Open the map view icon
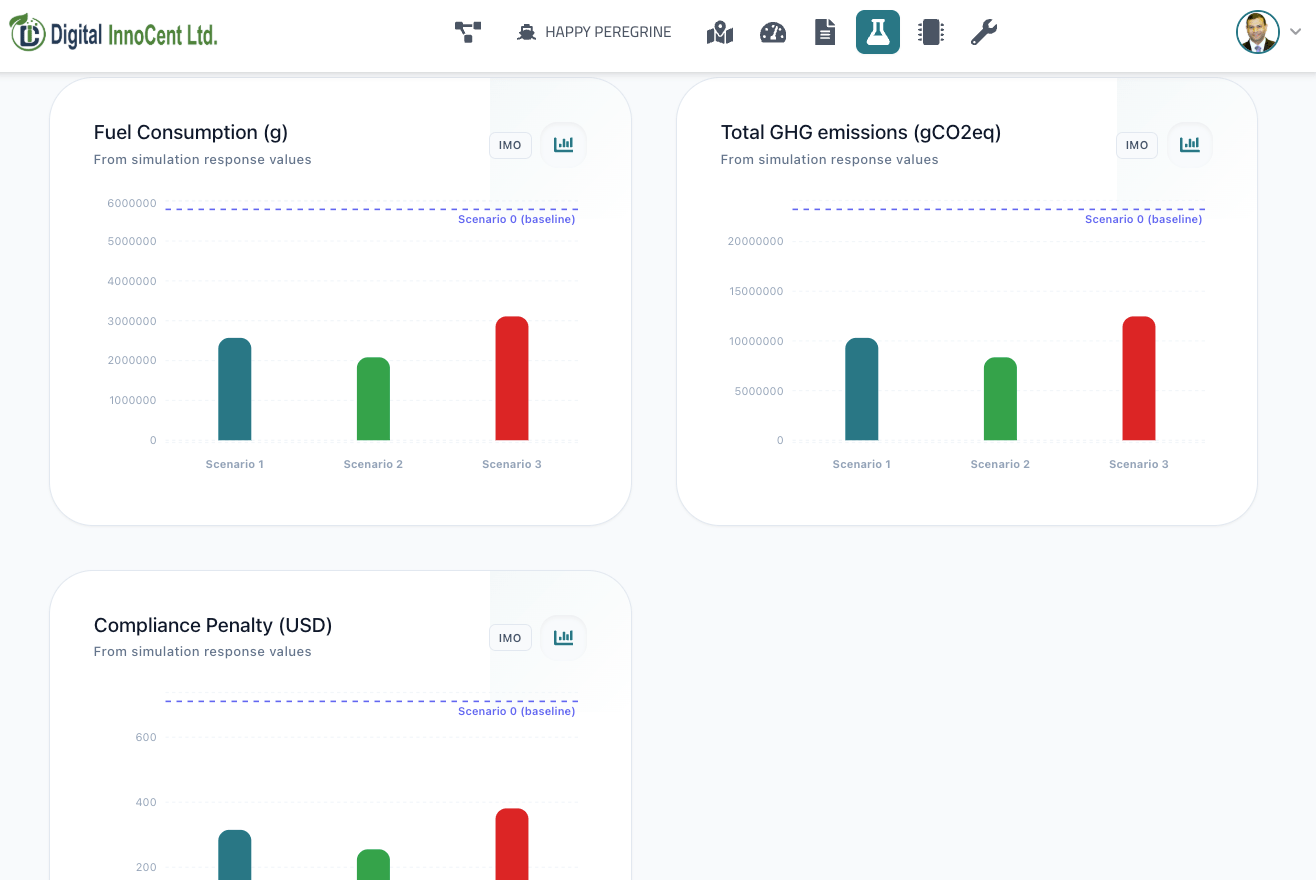Screen dimensions: 1316x880 pyautogui.click(x=720, y=32)
